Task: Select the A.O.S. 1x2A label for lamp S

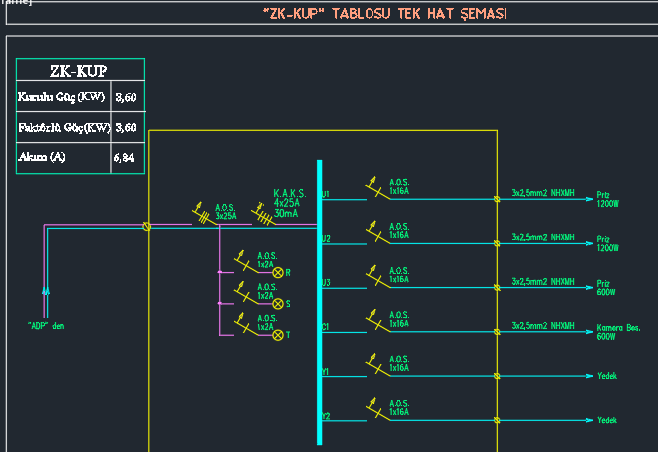Action: (x=267, y=291)
